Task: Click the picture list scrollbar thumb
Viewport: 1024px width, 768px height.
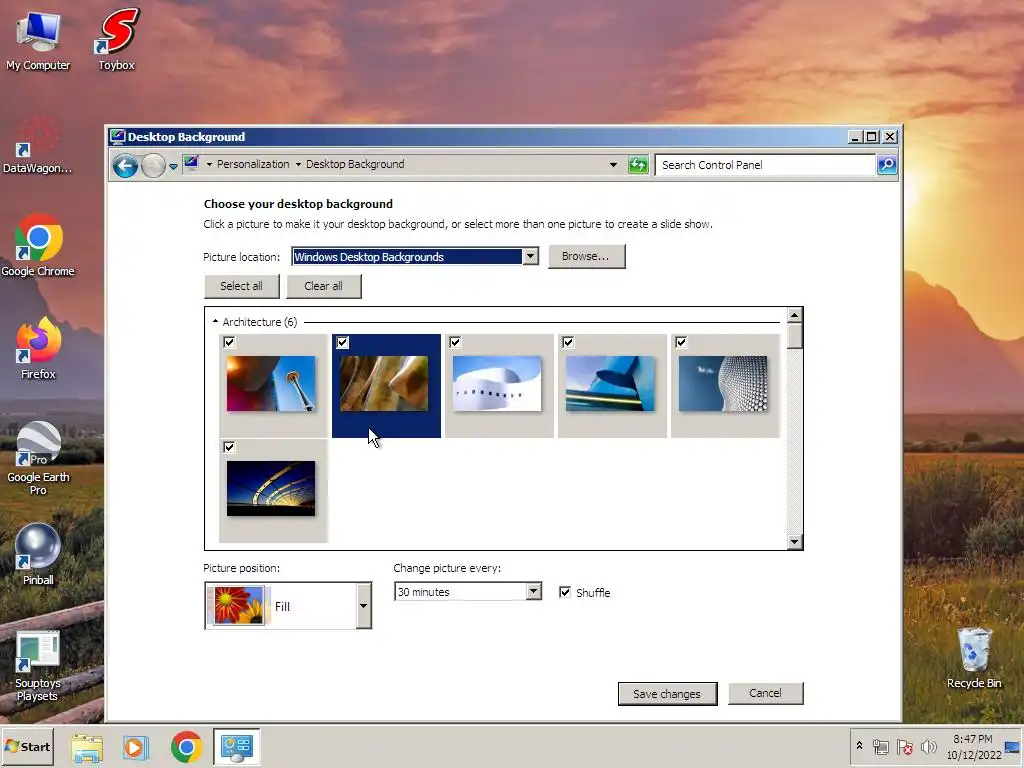Action: tap(794, 336)
